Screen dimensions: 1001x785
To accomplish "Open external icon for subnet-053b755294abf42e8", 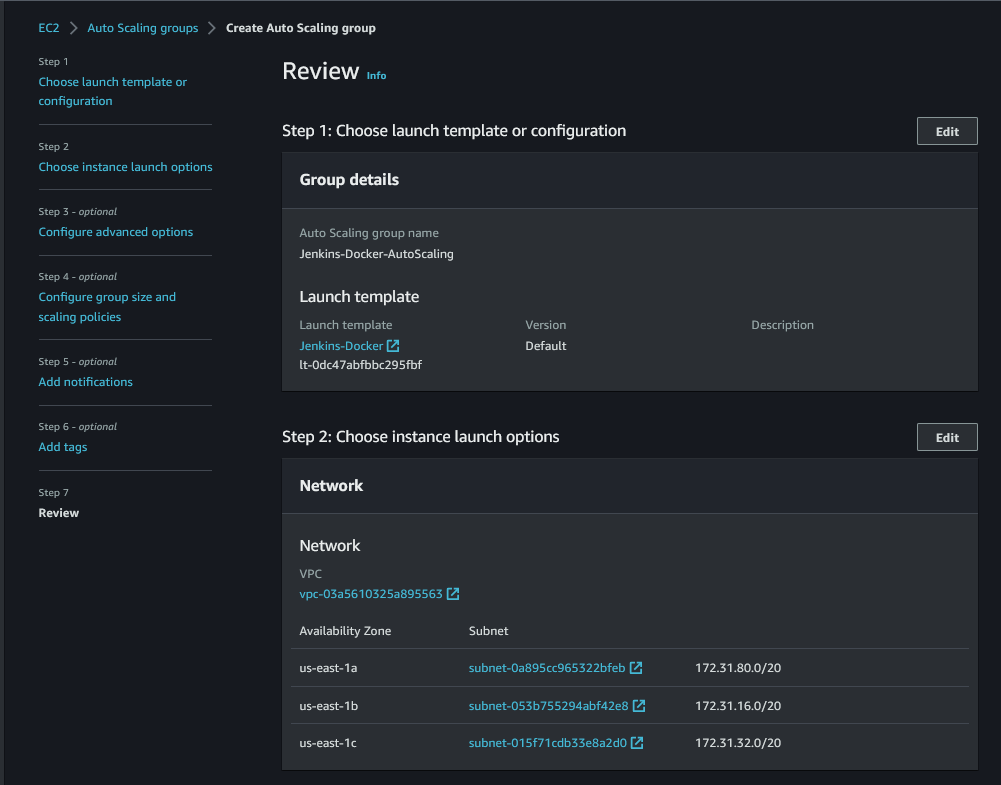I will tap(639, 706).
